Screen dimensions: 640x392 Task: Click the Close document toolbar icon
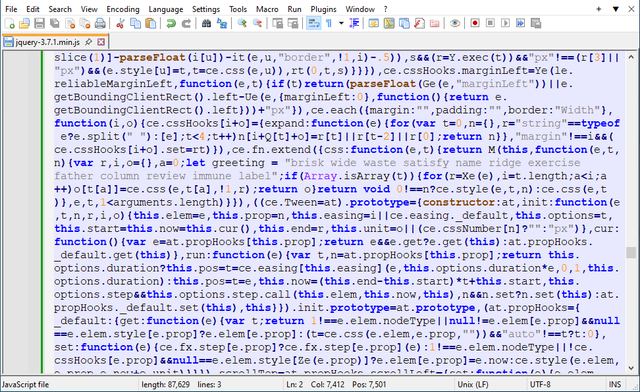click(x=70, y=23)
